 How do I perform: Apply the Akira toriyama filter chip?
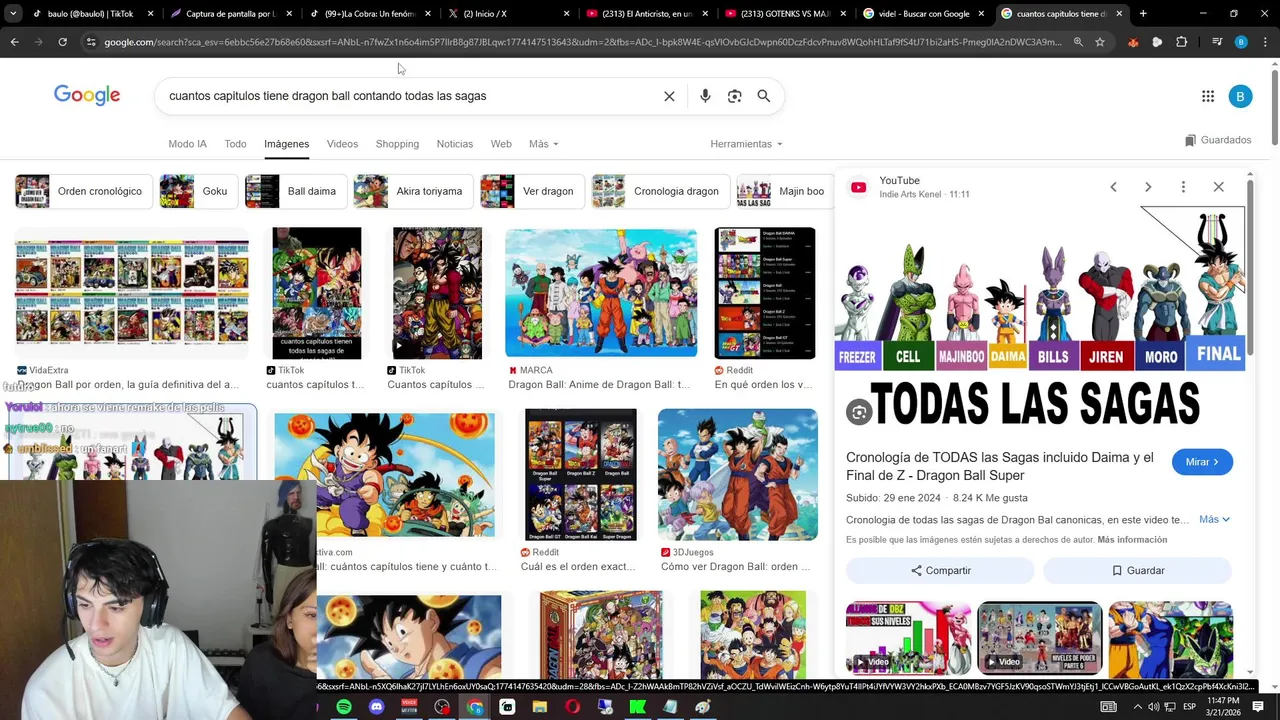tap(413, 191)
